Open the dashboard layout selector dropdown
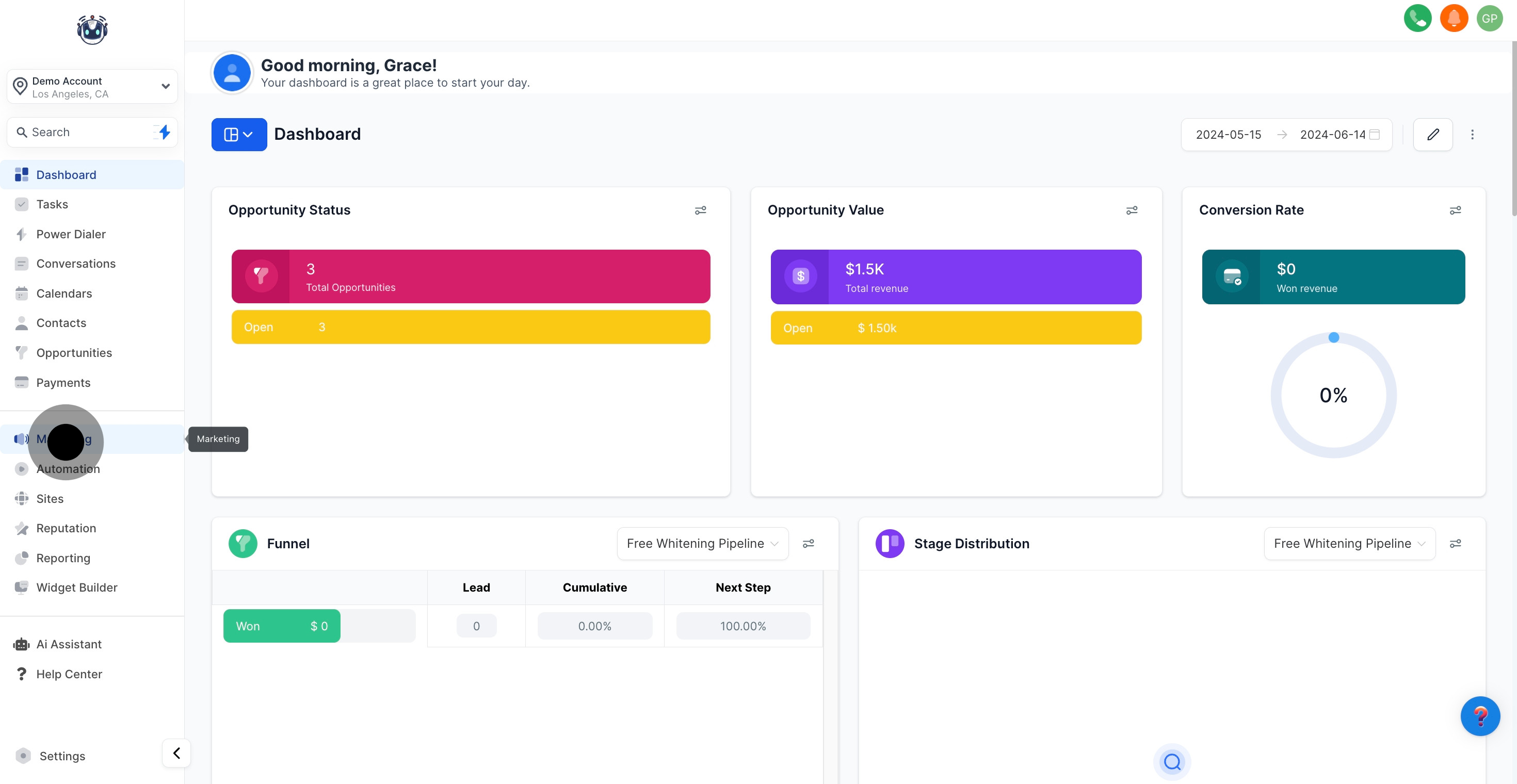The width and height of the screenshot is (1517, 784). pos(238,134)
